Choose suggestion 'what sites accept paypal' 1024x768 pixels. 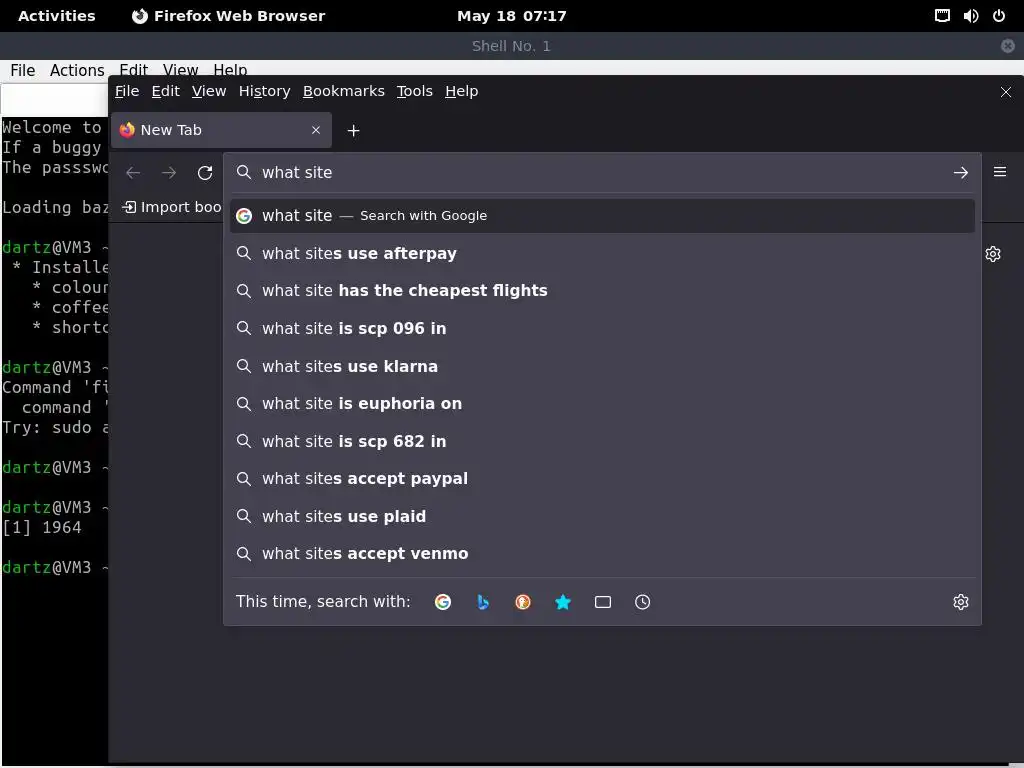(x=602, y=479)
